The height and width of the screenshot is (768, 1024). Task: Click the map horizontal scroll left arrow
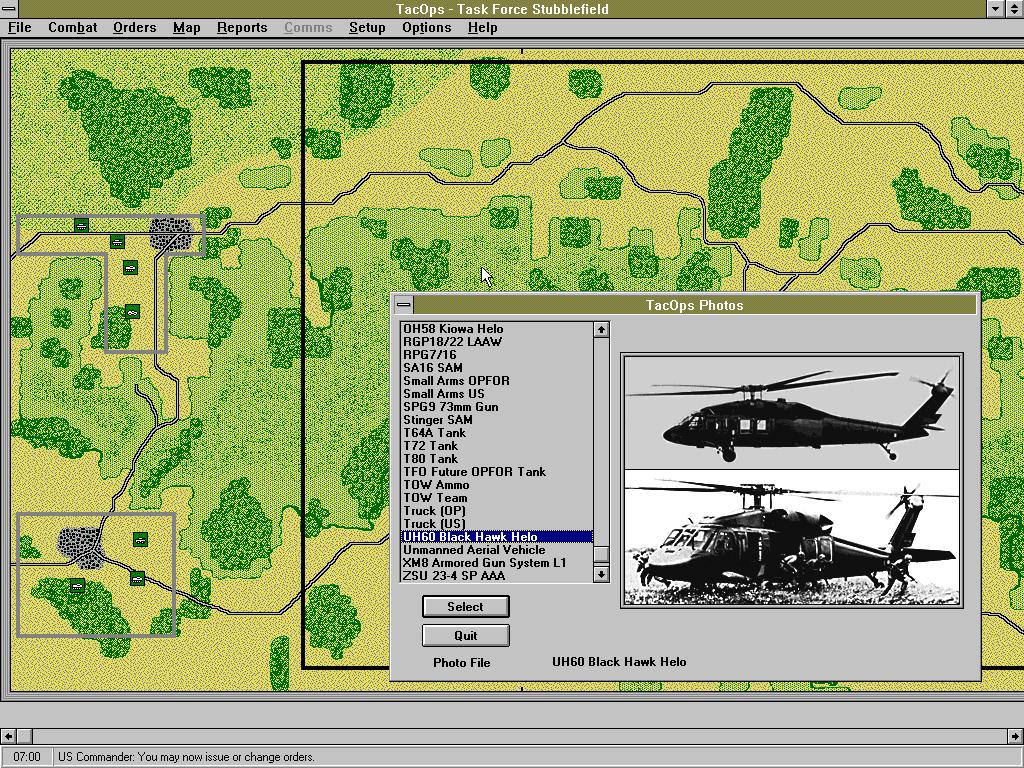[8, 736]
